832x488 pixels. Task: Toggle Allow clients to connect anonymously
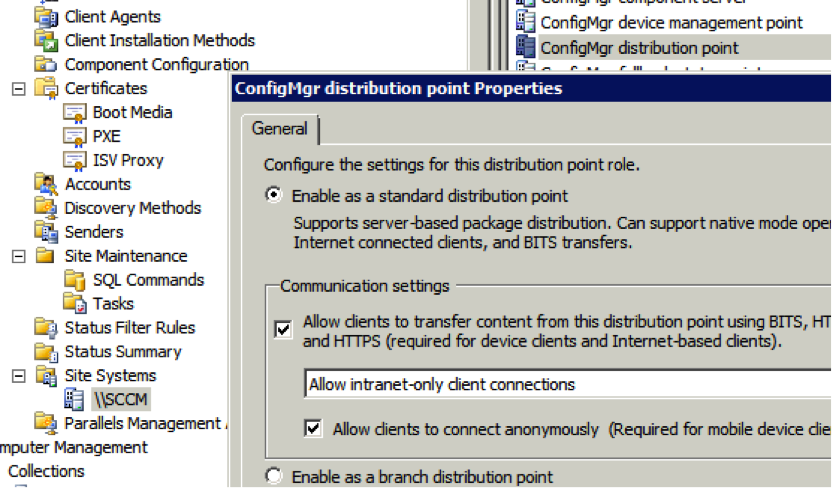313,428
